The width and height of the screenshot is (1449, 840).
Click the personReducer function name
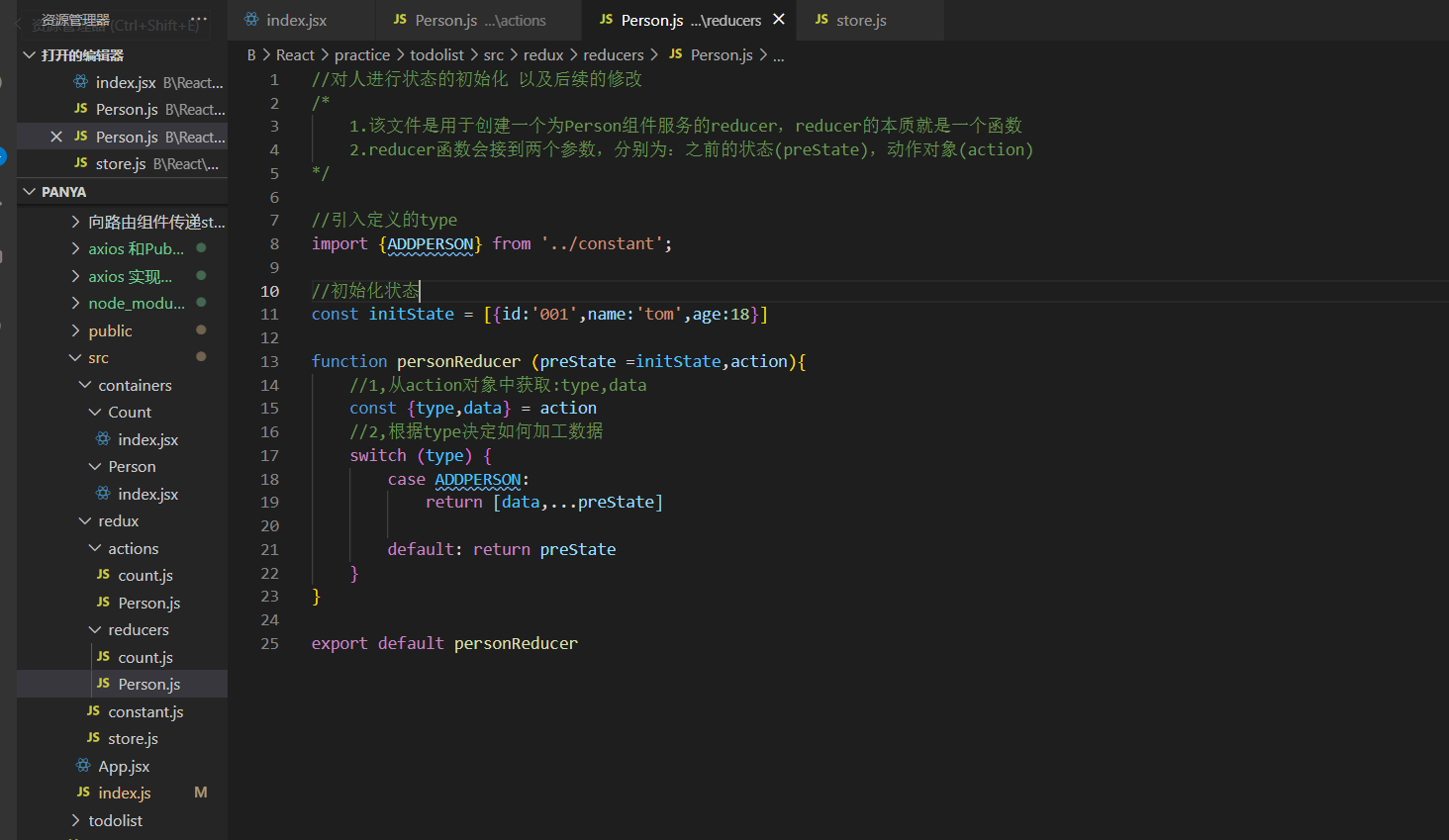458,362
